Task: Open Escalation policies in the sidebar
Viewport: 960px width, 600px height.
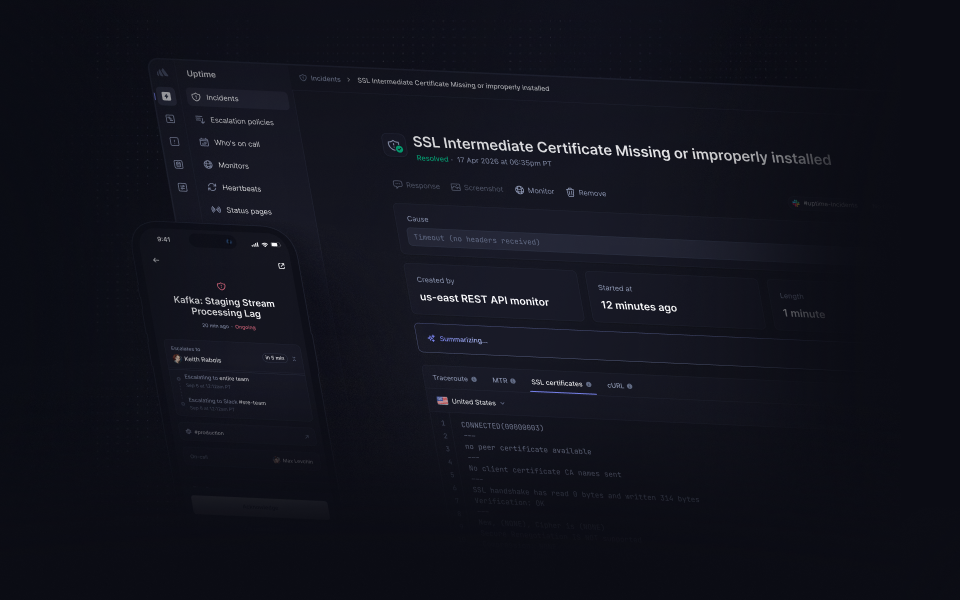Action: pos(242,121)
